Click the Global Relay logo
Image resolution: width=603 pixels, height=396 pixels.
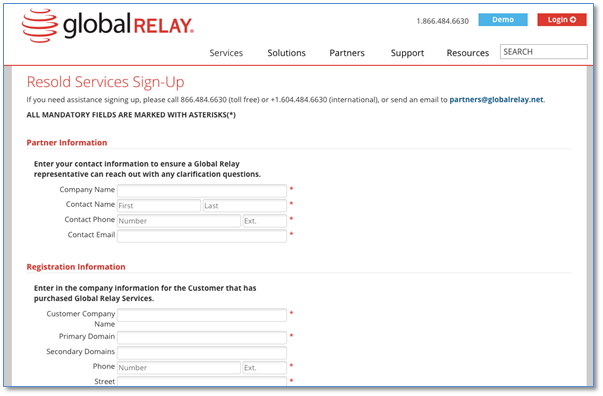point(108,26)
